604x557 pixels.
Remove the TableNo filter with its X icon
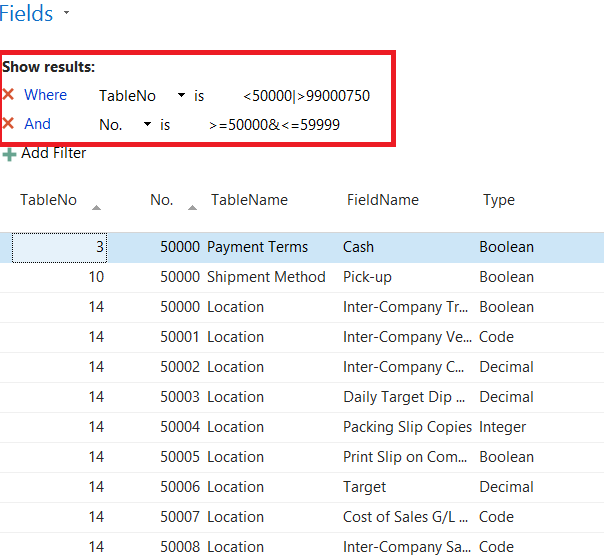8,94
